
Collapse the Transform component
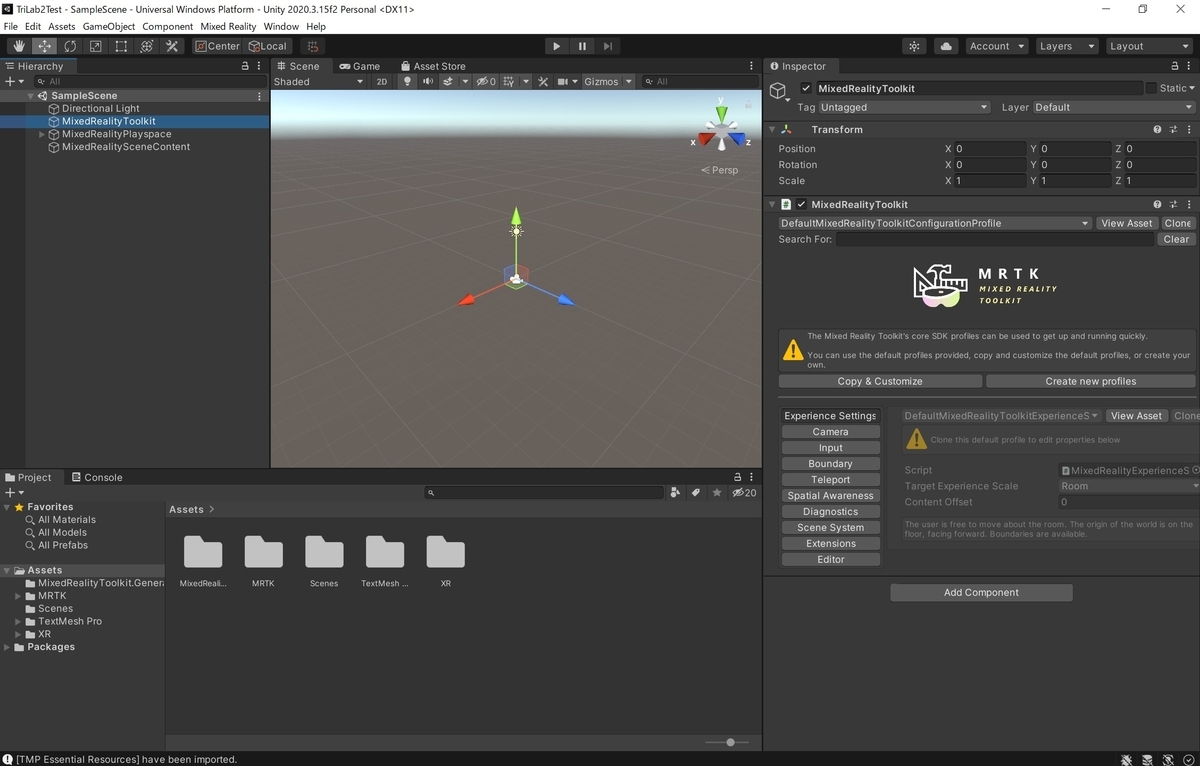771,129
